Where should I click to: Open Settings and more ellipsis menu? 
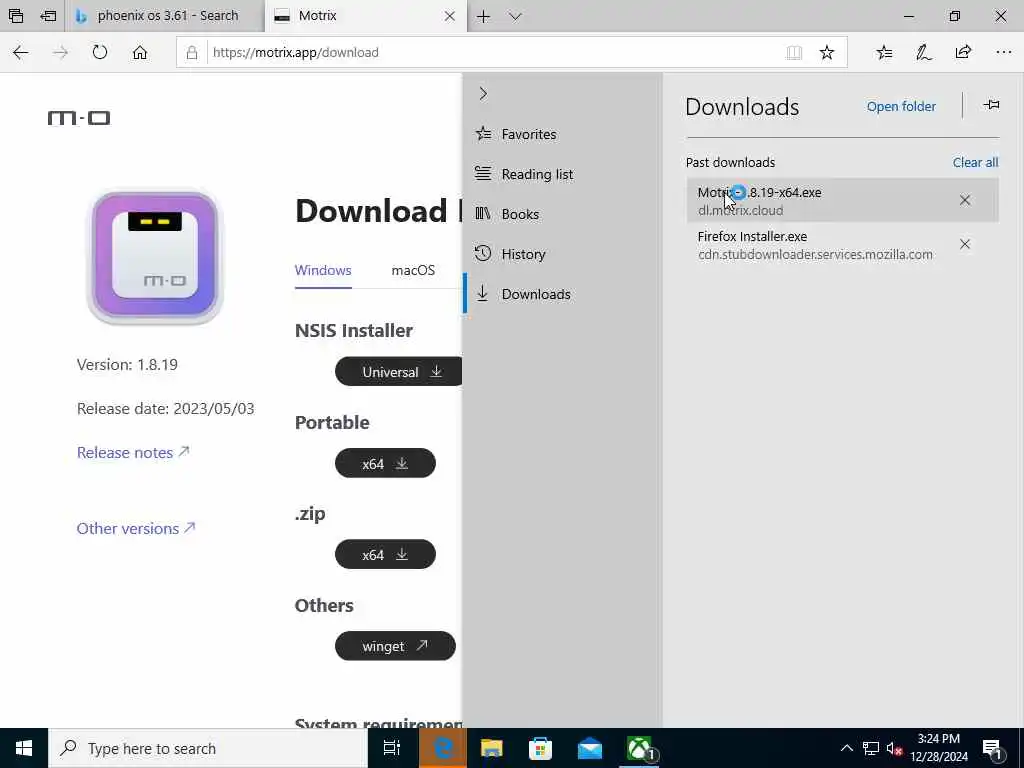pos(1004,52)
